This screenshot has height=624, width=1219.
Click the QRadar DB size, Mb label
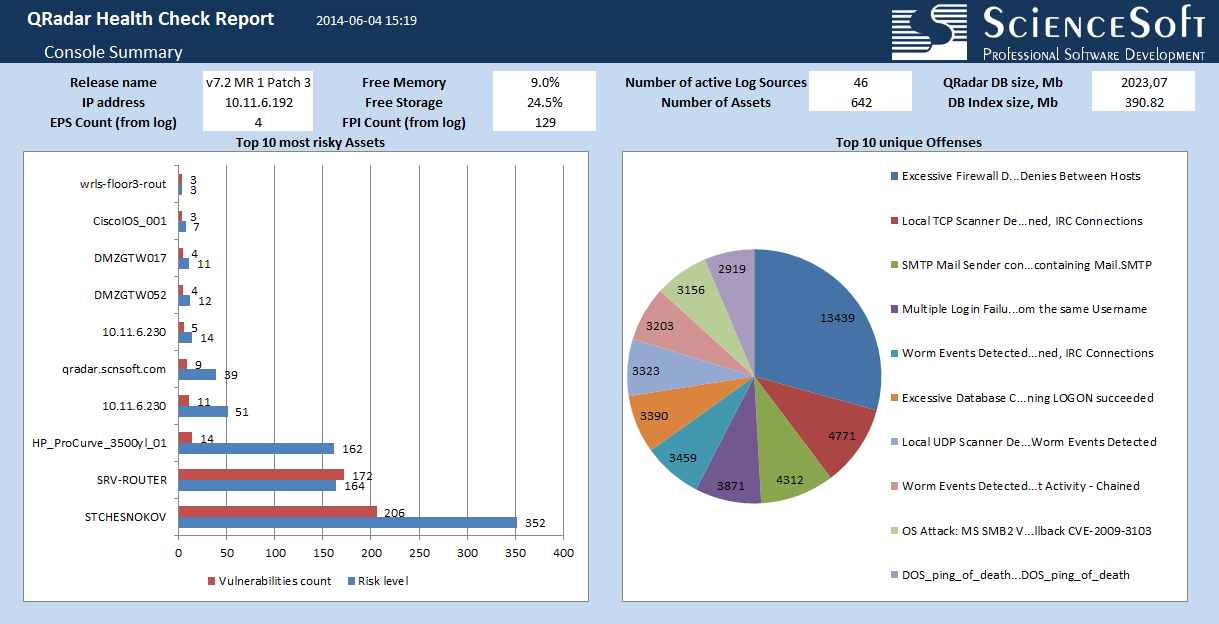point(1003,82)
